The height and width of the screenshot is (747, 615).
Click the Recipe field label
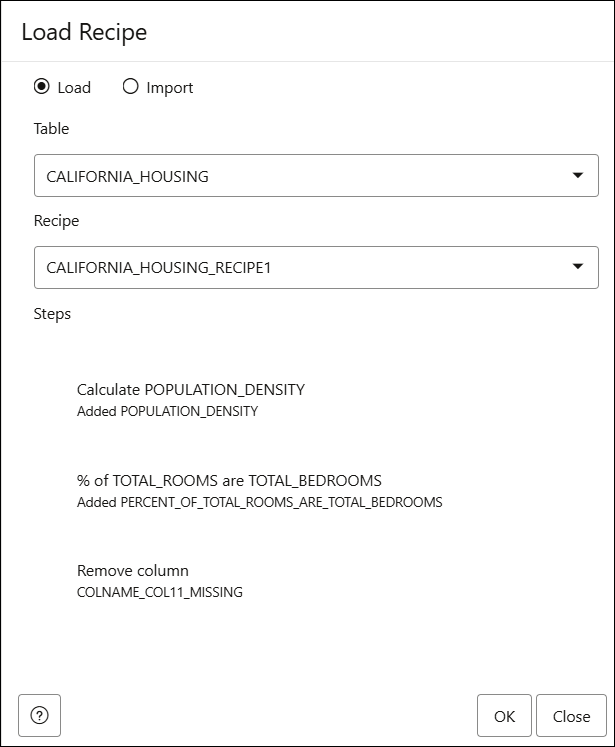click(56, 221)
